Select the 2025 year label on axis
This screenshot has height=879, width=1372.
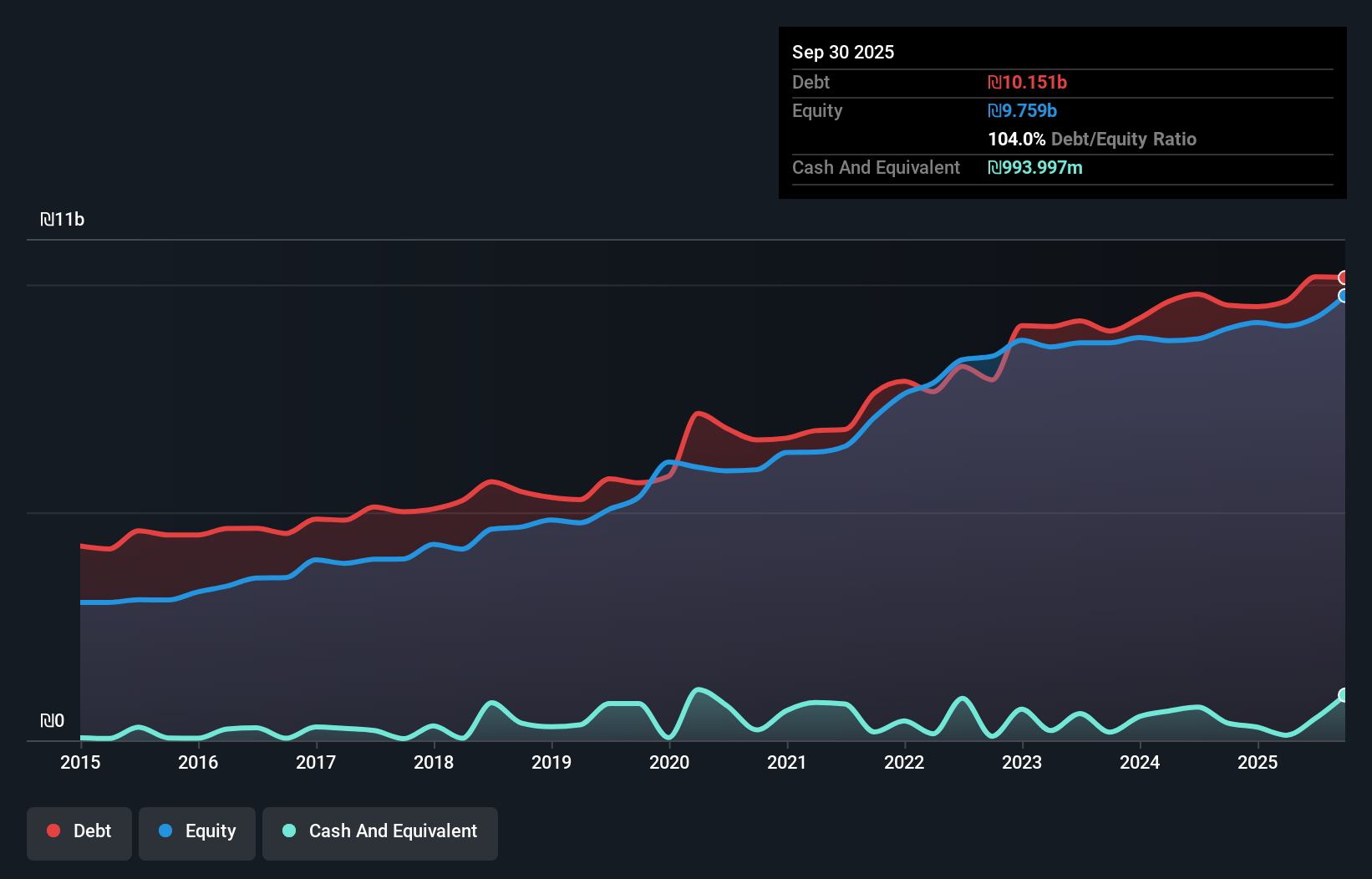(1259, 763)
